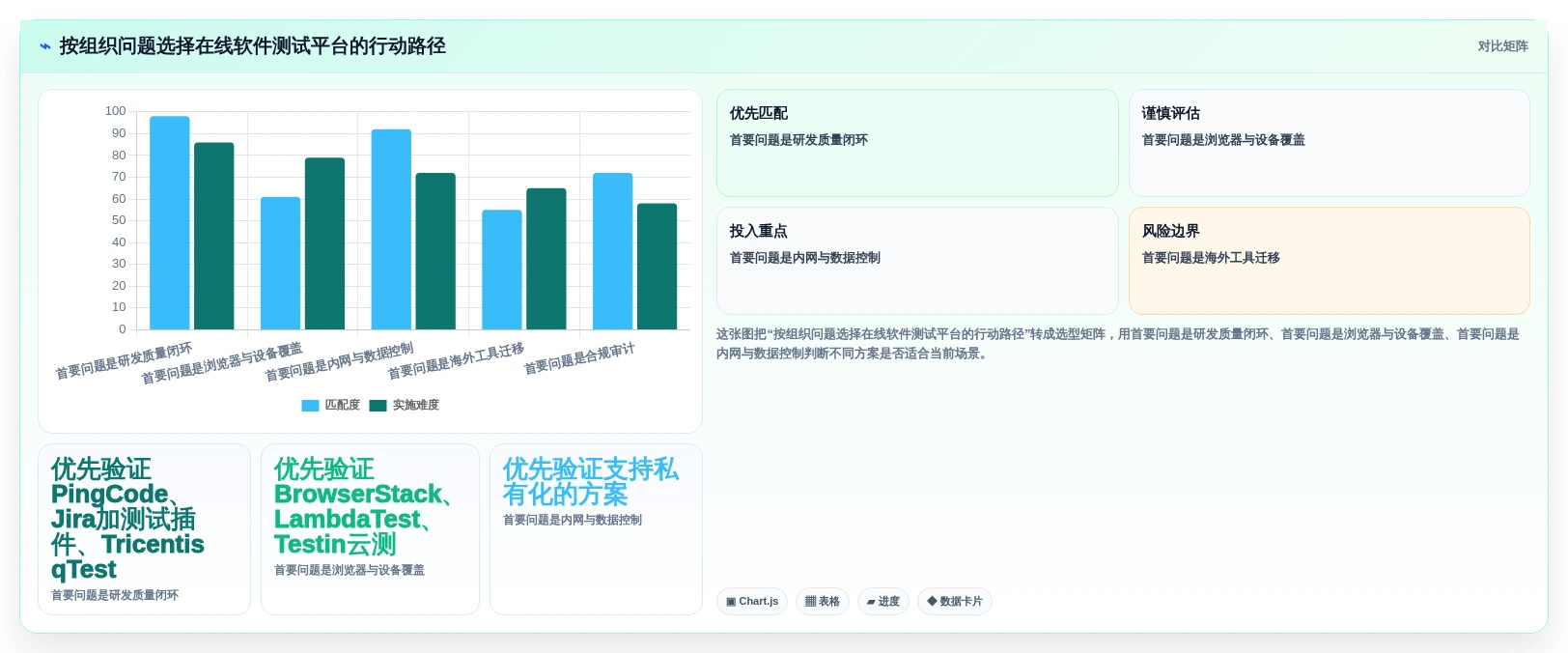This screenshot has height=653, width=1568.
Task: Click the 实施难度 legend label
Action: tap(415, 406)
